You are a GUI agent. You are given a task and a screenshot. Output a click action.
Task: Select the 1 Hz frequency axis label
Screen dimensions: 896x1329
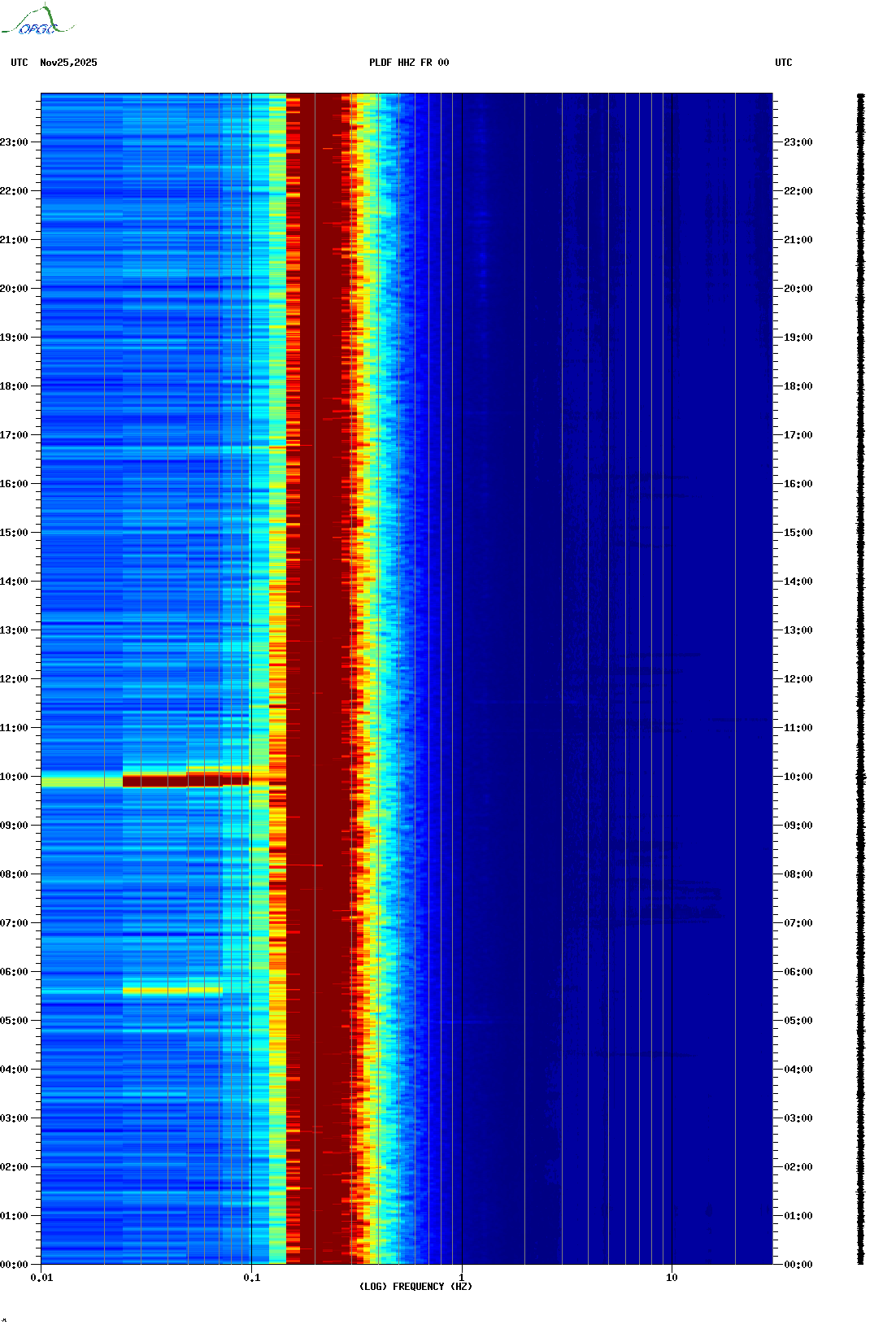coord(462,1278)
